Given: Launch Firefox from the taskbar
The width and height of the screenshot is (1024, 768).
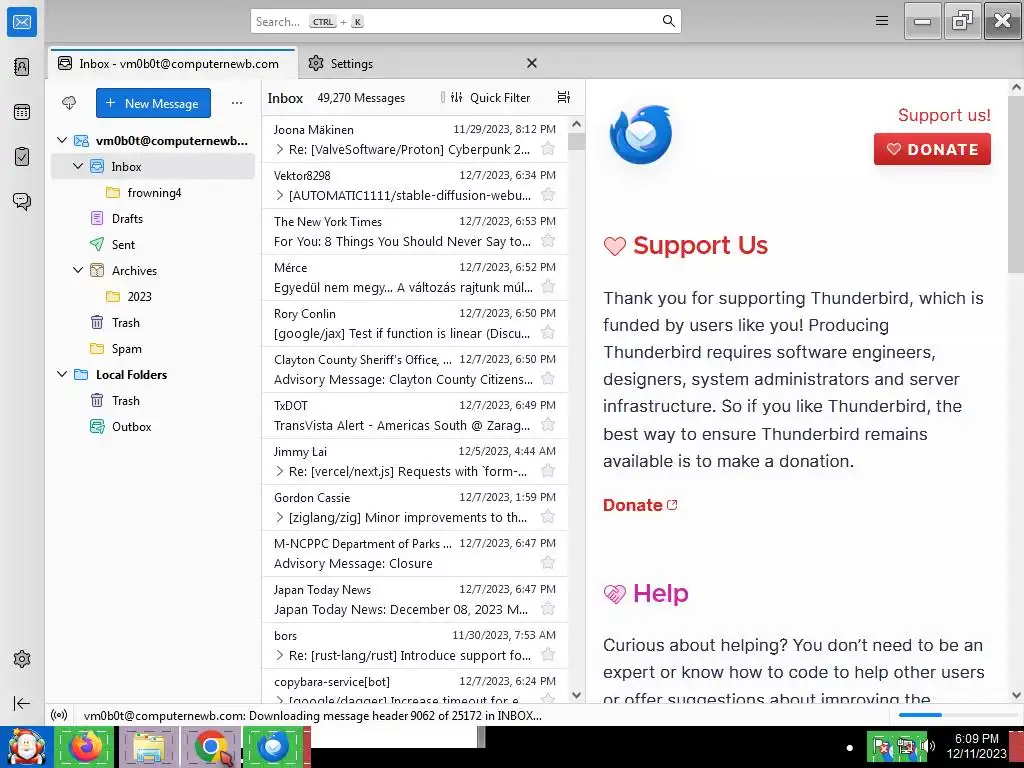Looking at the screenshot, I should (85, 747).
